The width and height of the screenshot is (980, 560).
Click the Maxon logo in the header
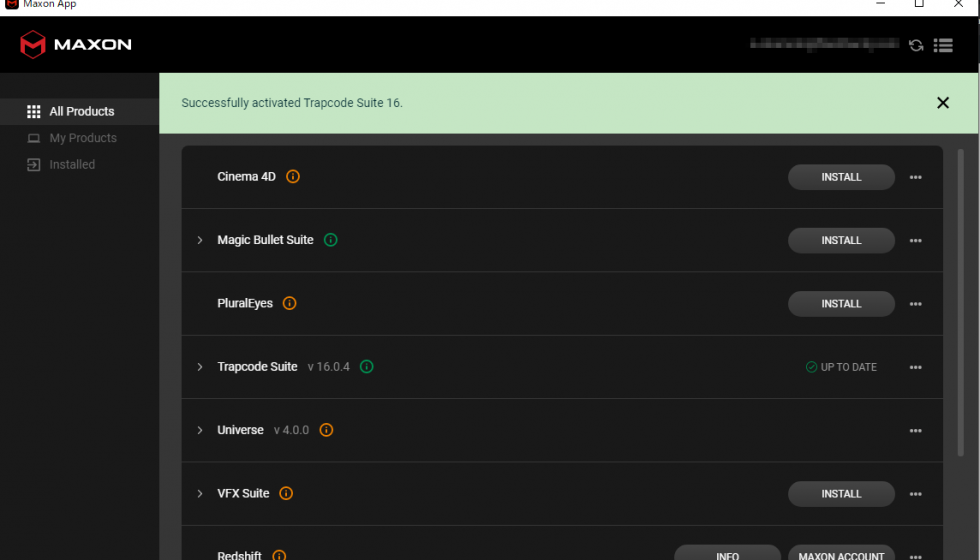(76, 44)
